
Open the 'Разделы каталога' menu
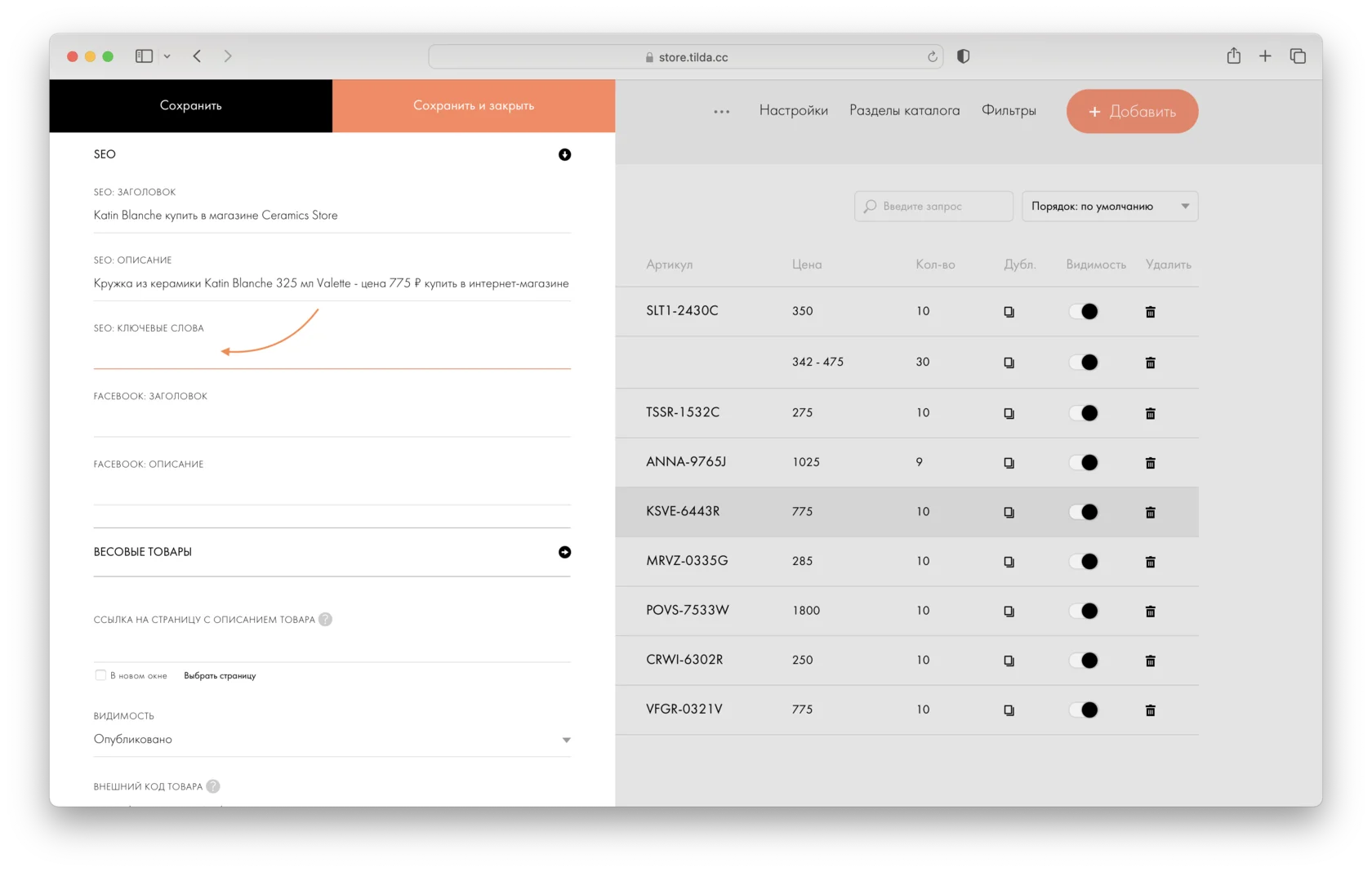point(904,110)
